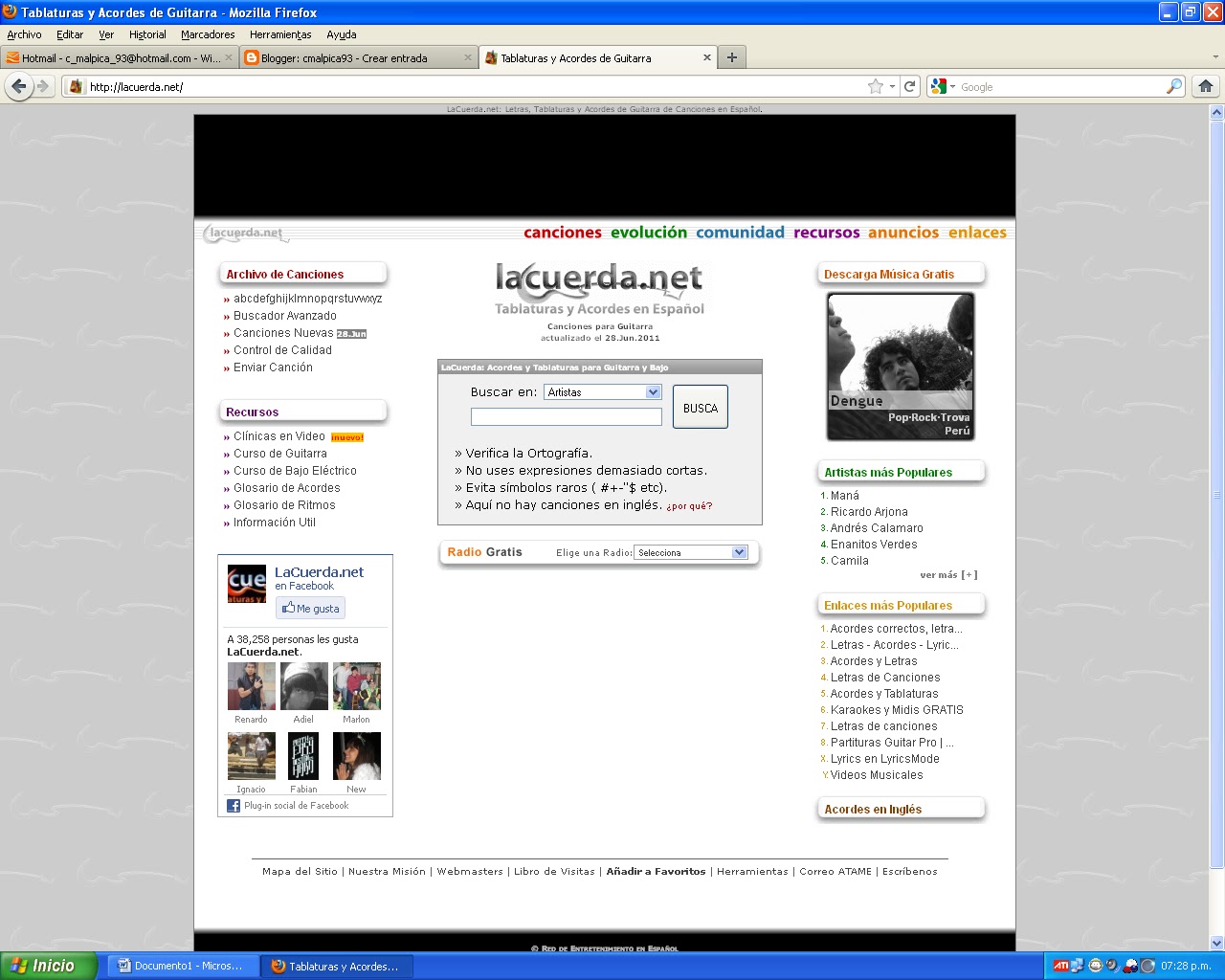Open Canciones Nuevas link
The width and height of the screenshot is (1225, 980).
click(284, 333)
